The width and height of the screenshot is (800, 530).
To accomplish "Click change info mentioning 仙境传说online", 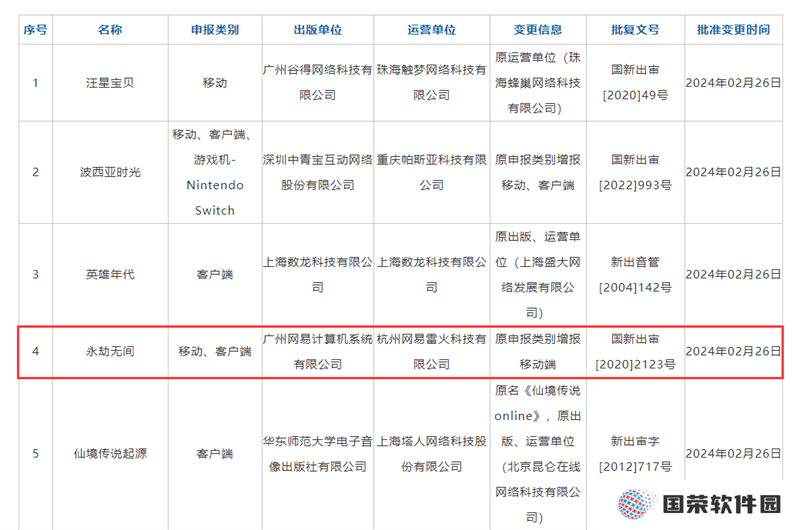I will coord(538,453).
